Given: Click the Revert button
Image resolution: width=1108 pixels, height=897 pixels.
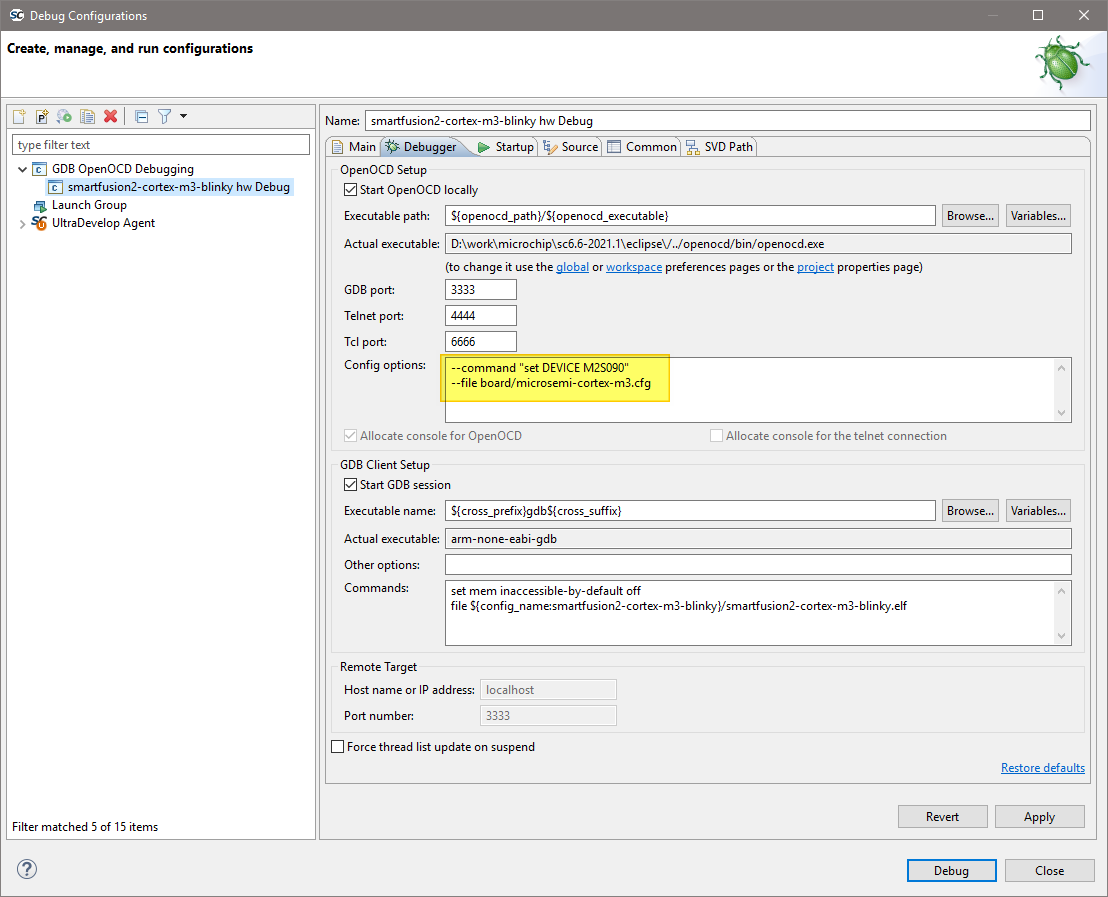Looking at the screenshot, I should coord(943,816).
